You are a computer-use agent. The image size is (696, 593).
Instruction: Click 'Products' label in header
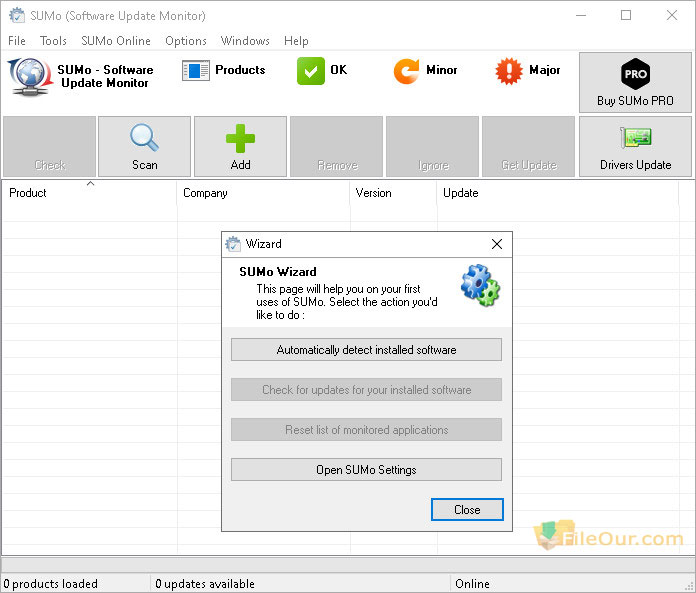240,70
